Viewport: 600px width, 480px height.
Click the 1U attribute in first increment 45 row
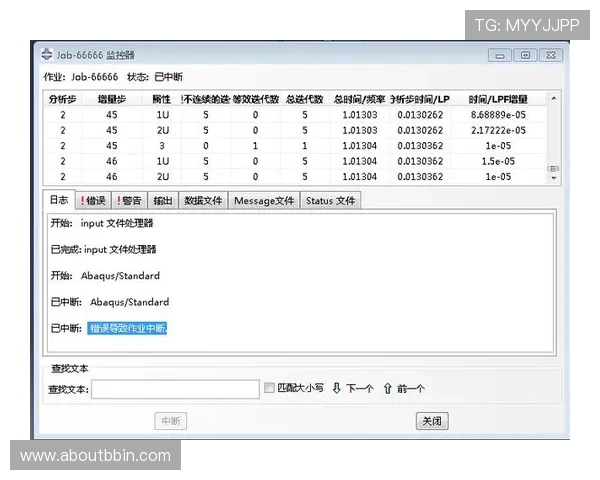[163, 115]
